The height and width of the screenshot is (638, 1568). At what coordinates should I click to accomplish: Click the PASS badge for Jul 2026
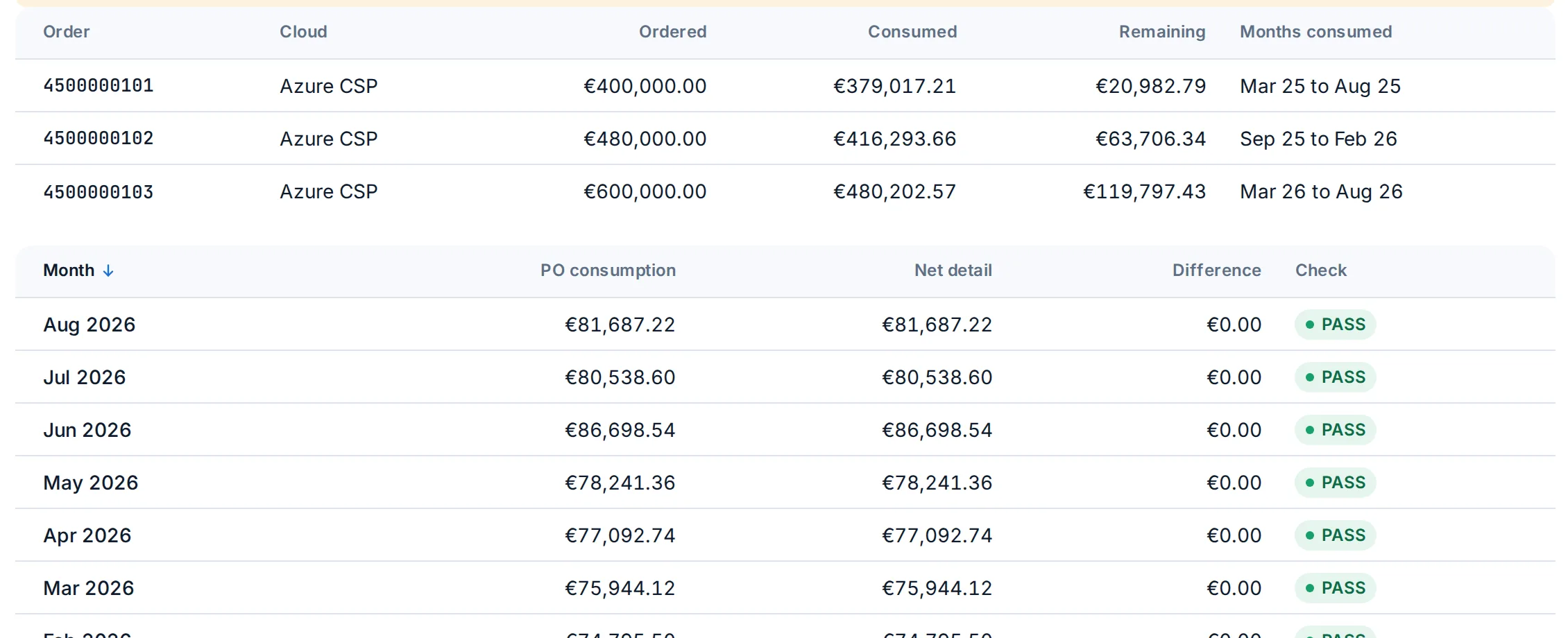tap(1335, 377)
